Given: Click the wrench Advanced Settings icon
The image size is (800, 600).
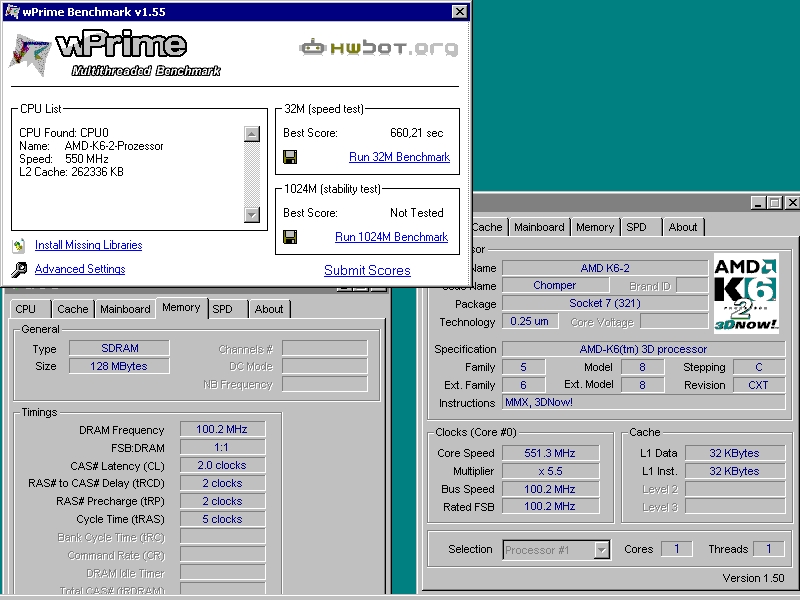Looking at the screenshot, I should (19, 269).
